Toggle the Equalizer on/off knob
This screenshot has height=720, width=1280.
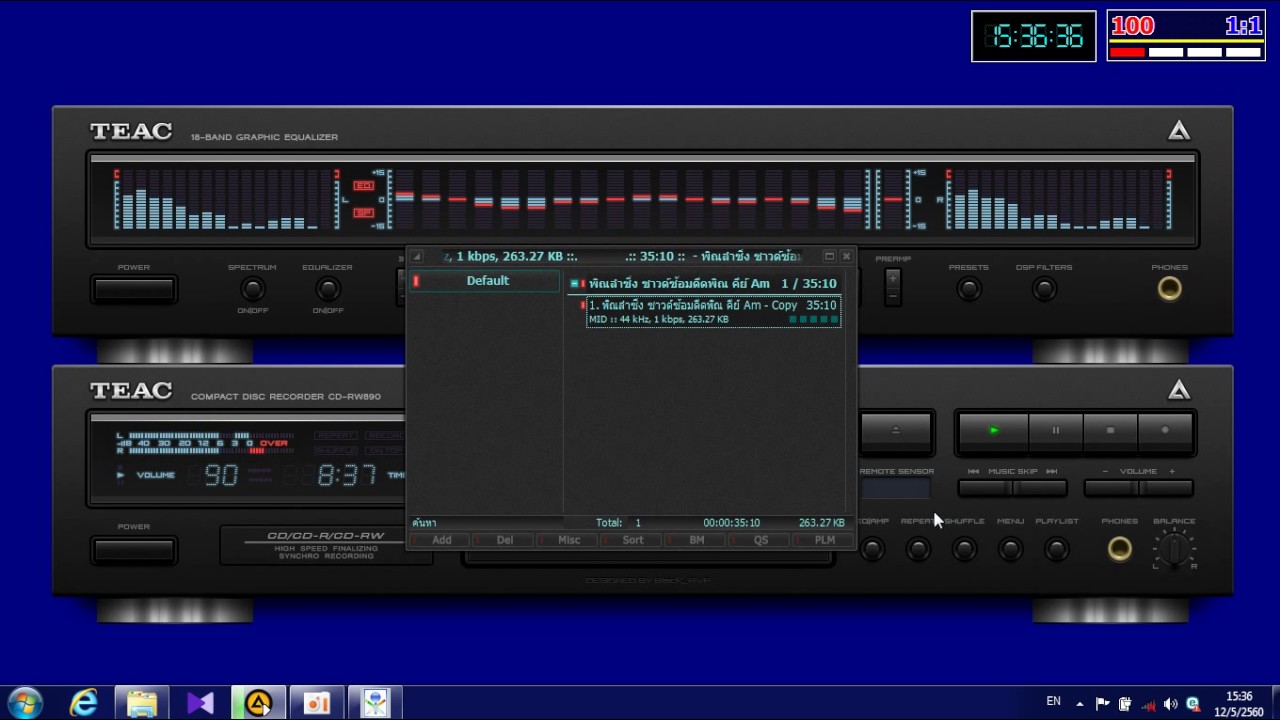click(x=327, y=289)
